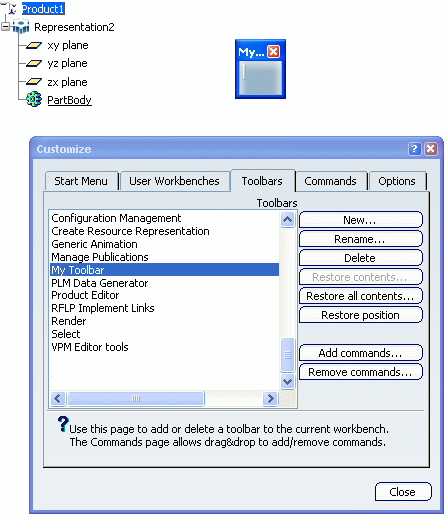Click the Product1 root node icon
This screenshot has height=518, width=448.
(x=13, y=9)
